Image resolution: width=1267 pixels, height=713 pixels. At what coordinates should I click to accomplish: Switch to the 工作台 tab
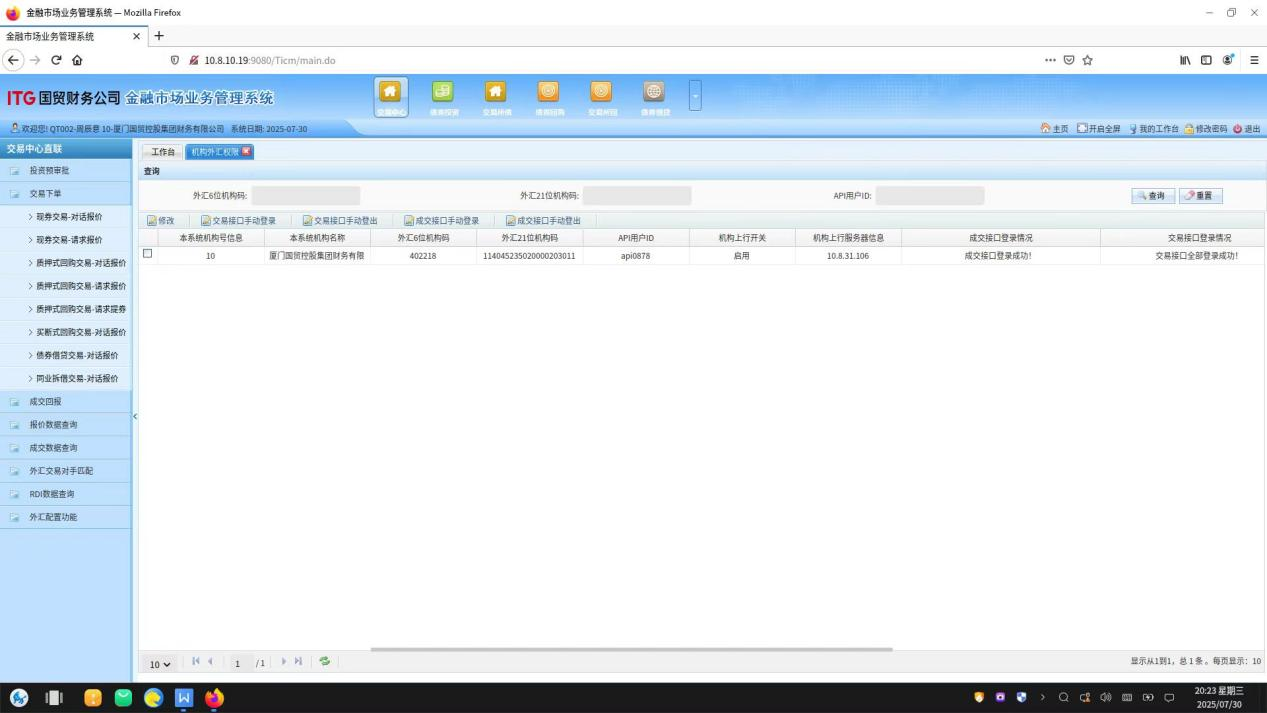point(163,152)
